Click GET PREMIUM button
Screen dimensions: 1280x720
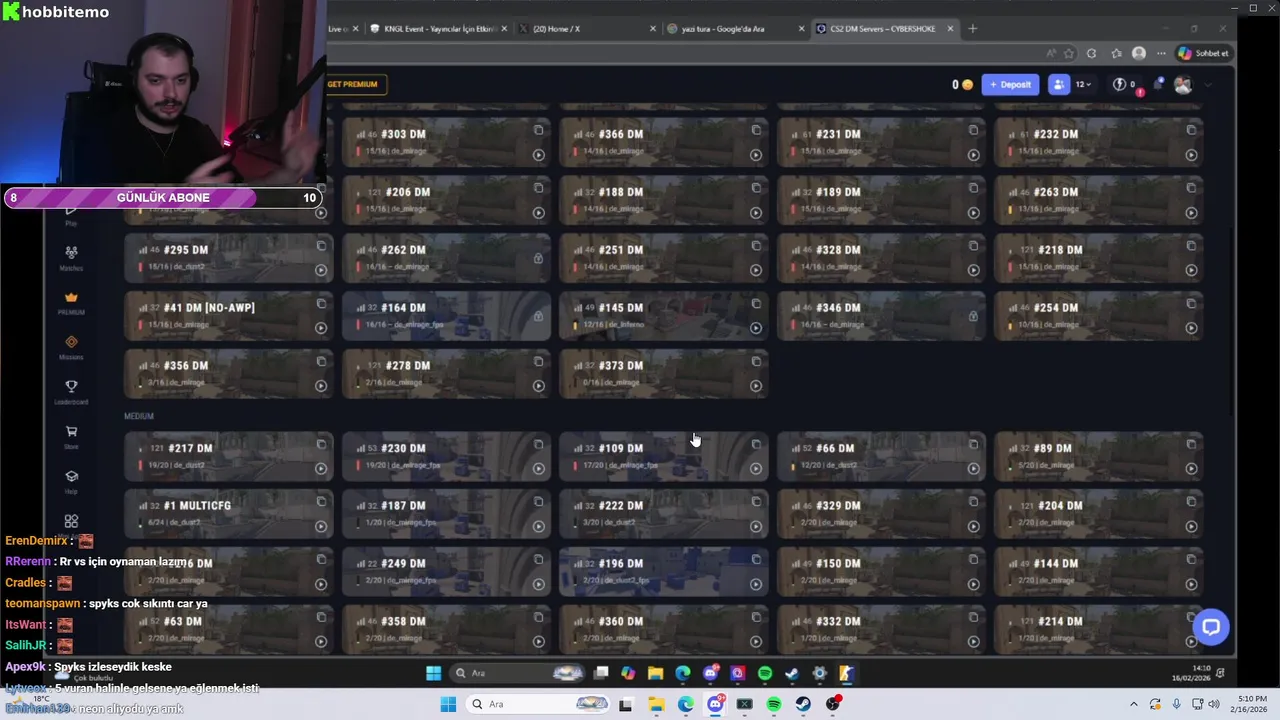pos(356,85)
